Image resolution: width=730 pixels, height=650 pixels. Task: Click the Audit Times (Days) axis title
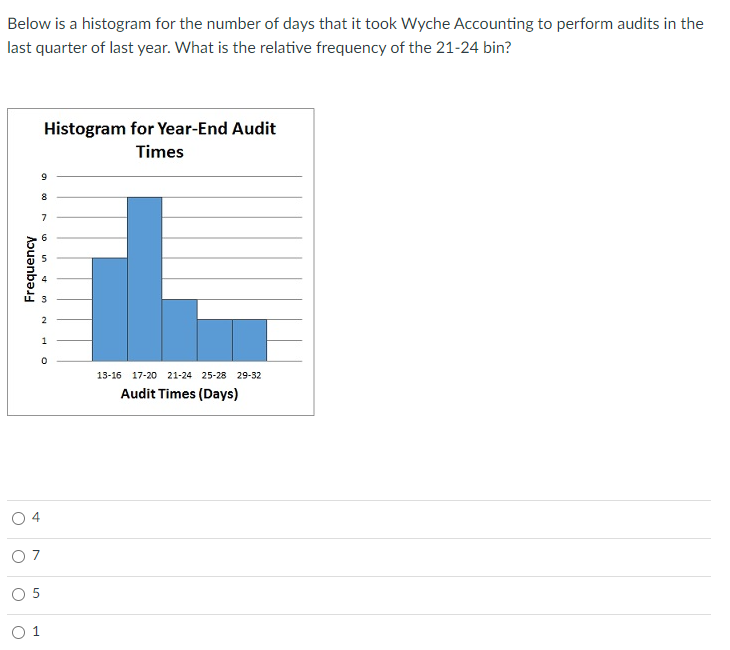point(179,394)
